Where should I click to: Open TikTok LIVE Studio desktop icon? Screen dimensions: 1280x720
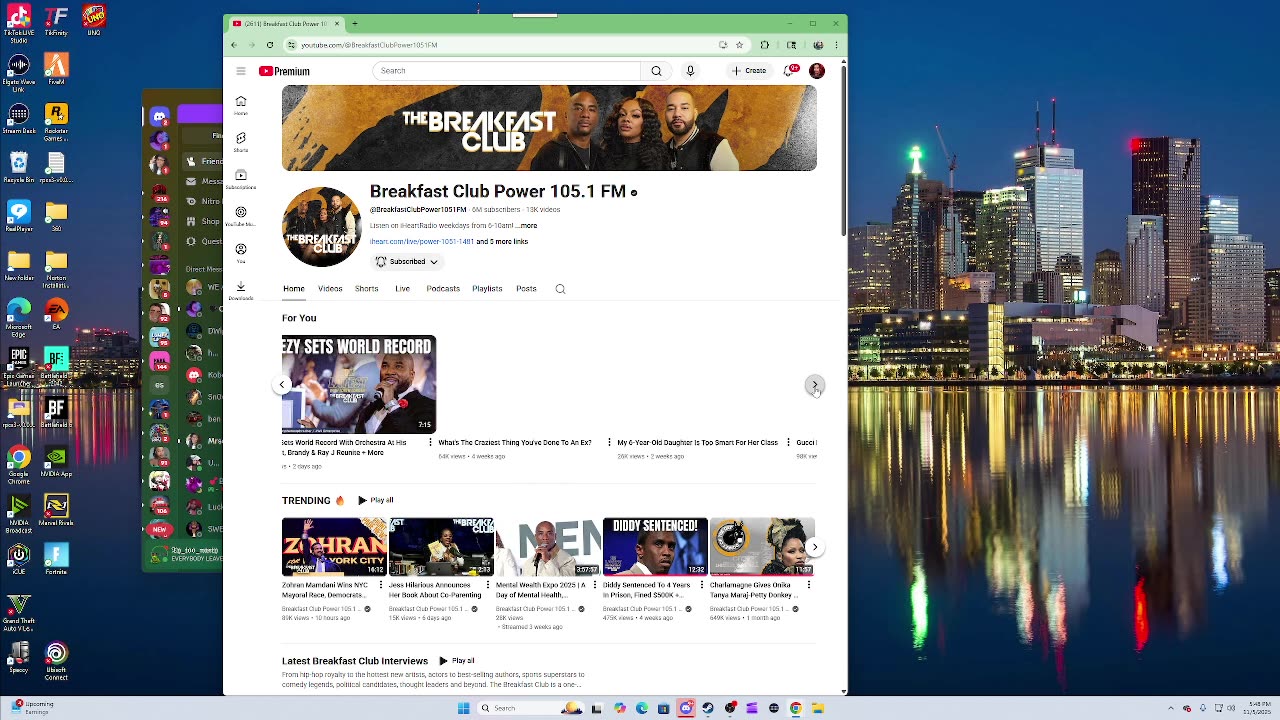[x=18, y=22]
